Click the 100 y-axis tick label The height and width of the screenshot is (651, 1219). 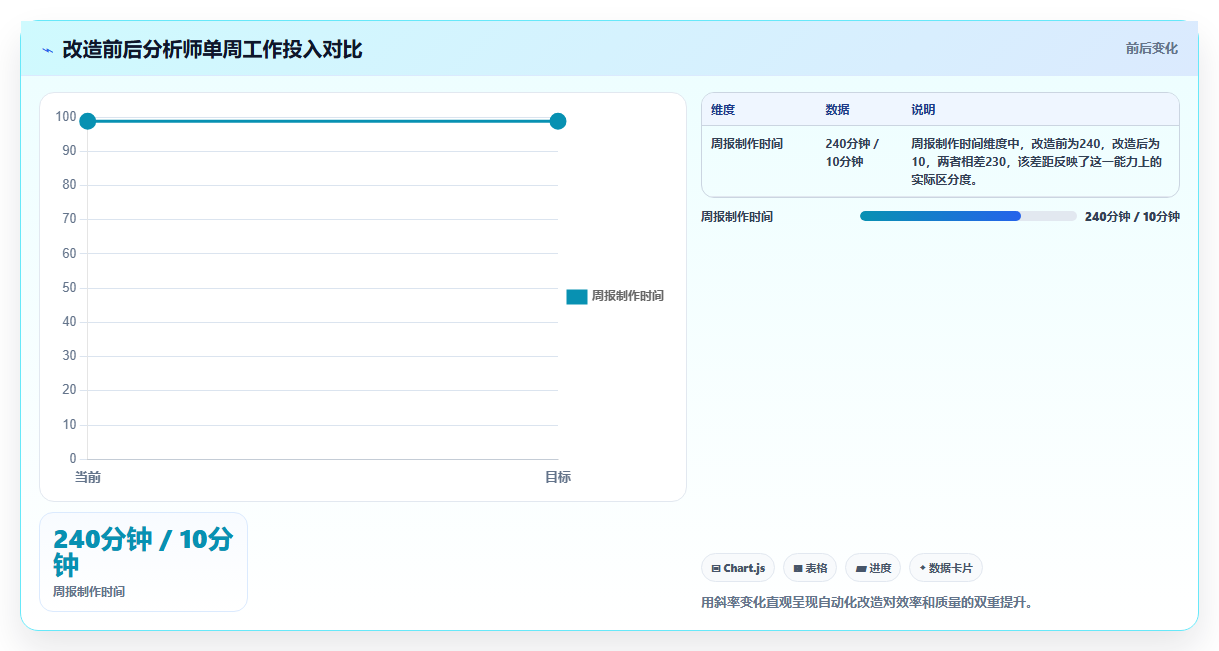66,117
